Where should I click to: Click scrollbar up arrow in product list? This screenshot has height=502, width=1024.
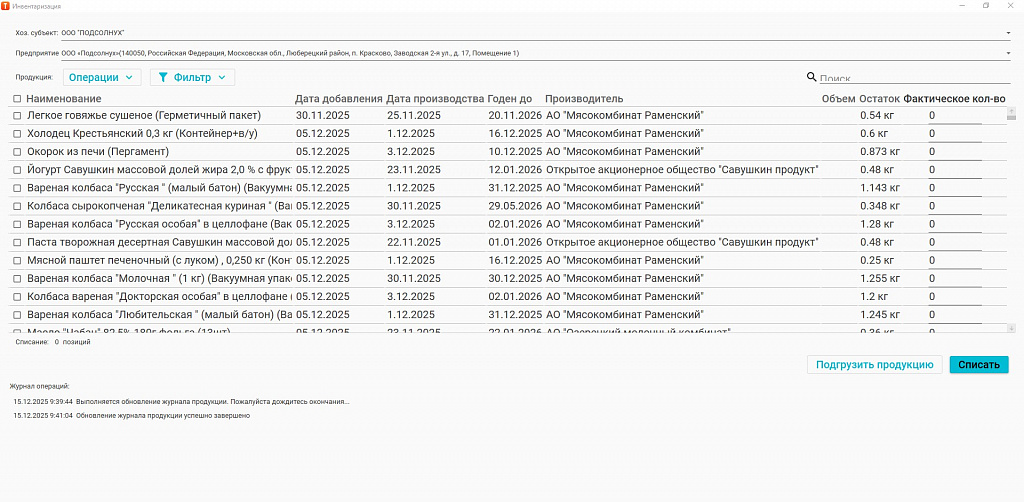point(1012,111)
